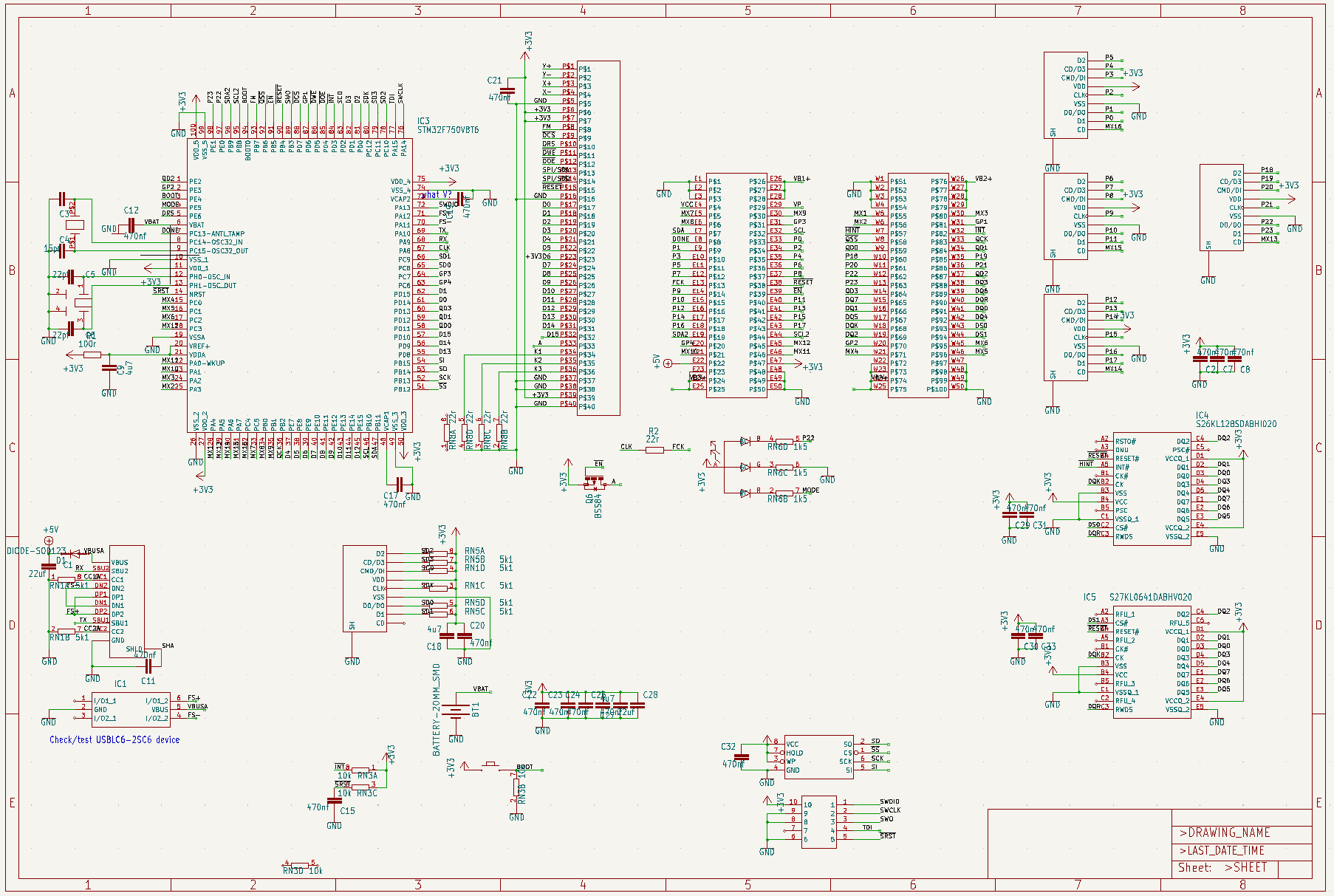Click the IC4 reference label

[1202, 416]
